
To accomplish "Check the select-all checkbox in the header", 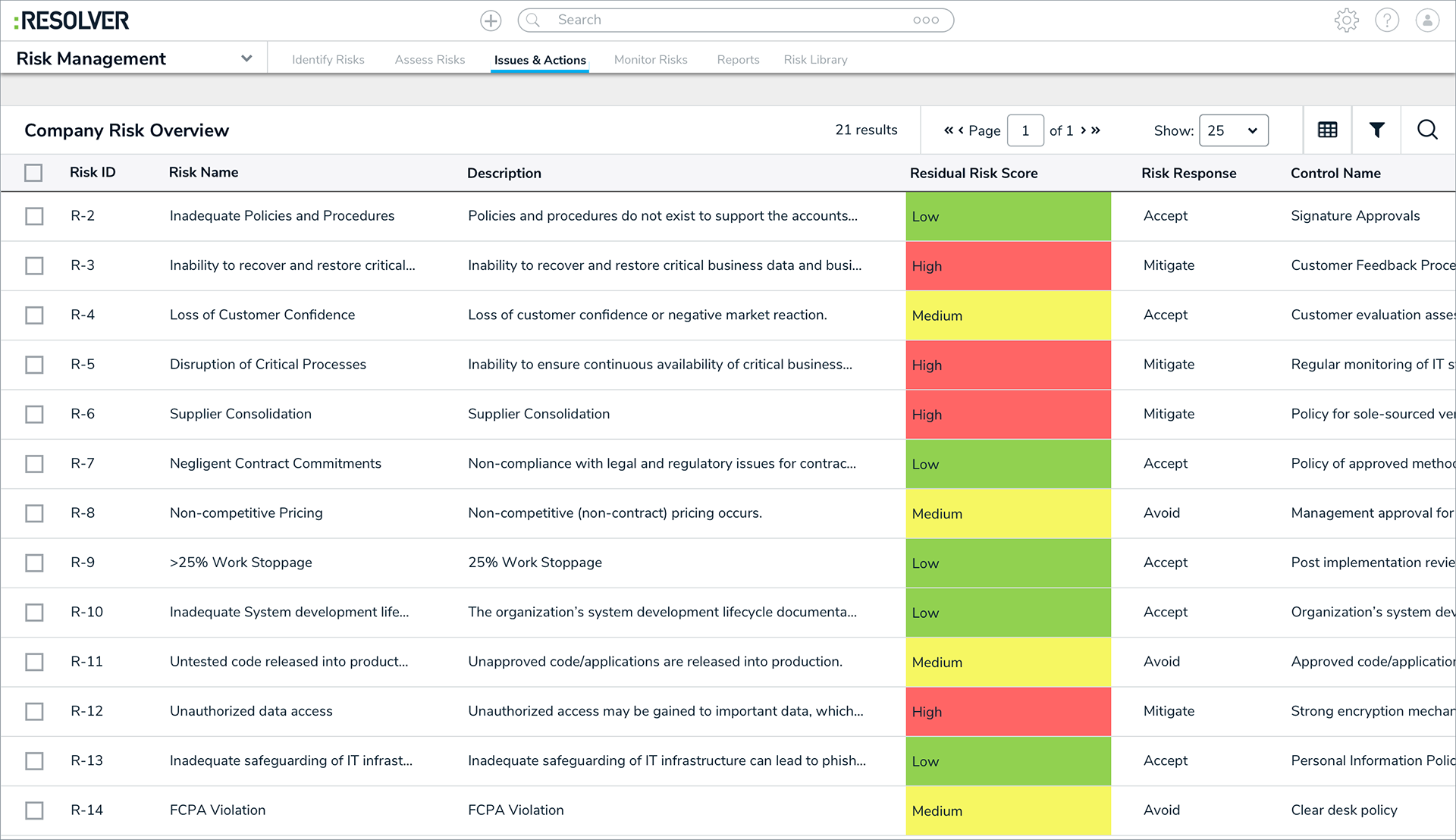I will 34,173.
